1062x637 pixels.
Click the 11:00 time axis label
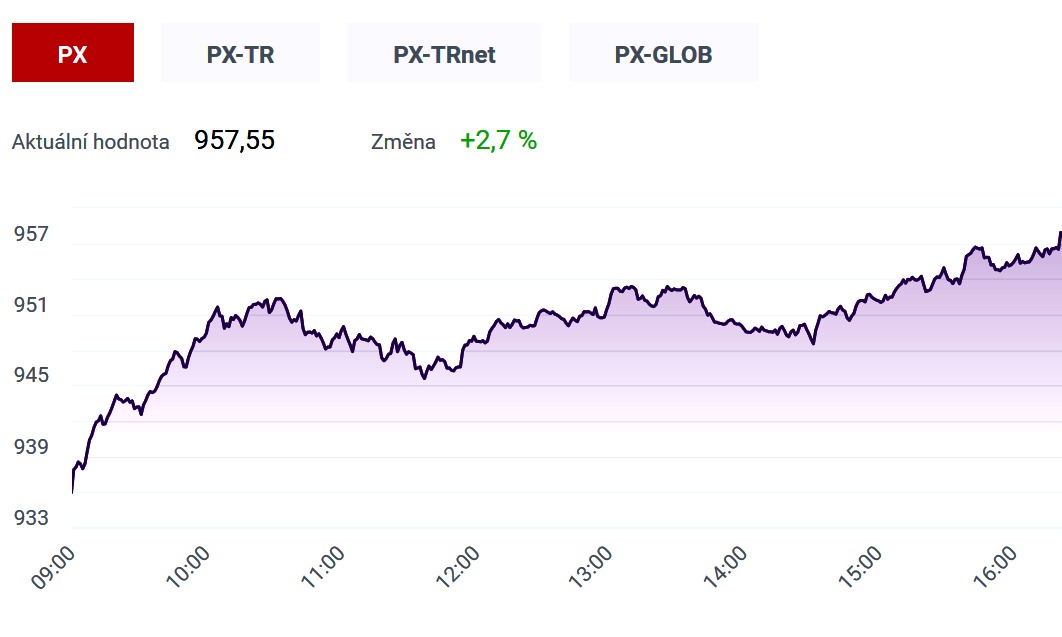(322, 567)
